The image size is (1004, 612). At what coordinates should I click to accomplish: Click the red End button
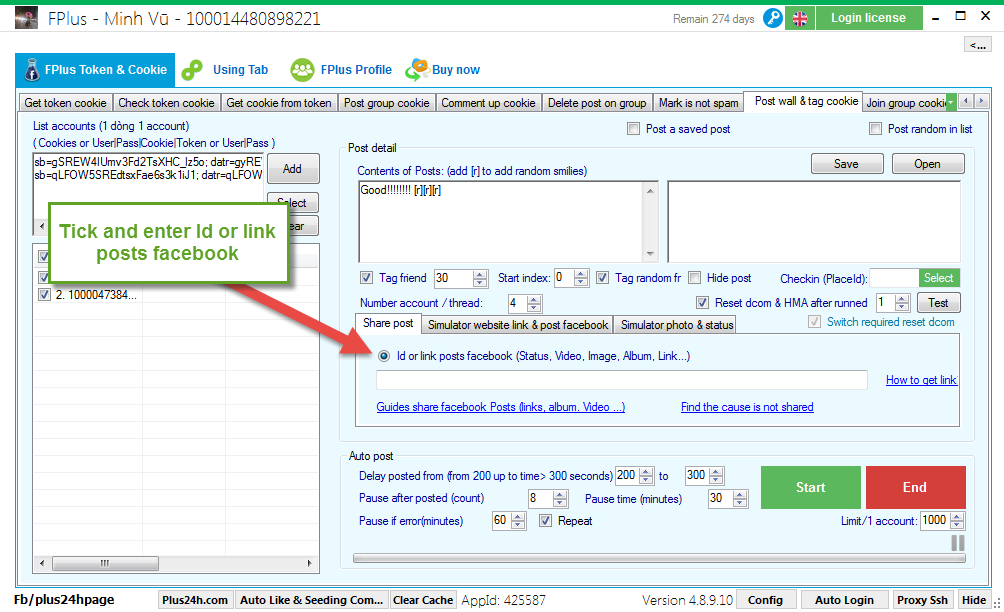[915, 487]
